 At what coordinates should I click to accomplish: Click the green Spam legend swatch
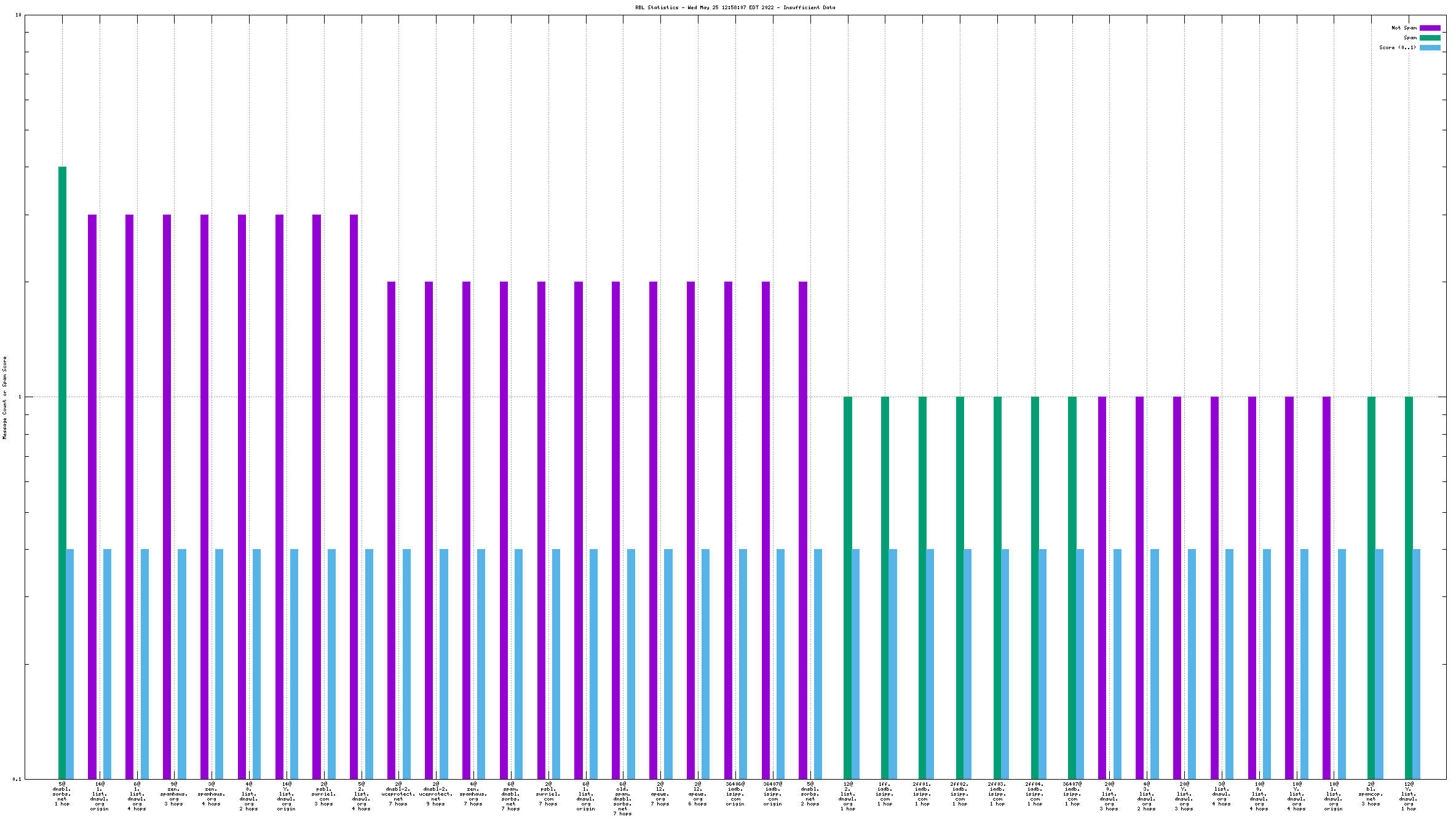coord(1430,38)
